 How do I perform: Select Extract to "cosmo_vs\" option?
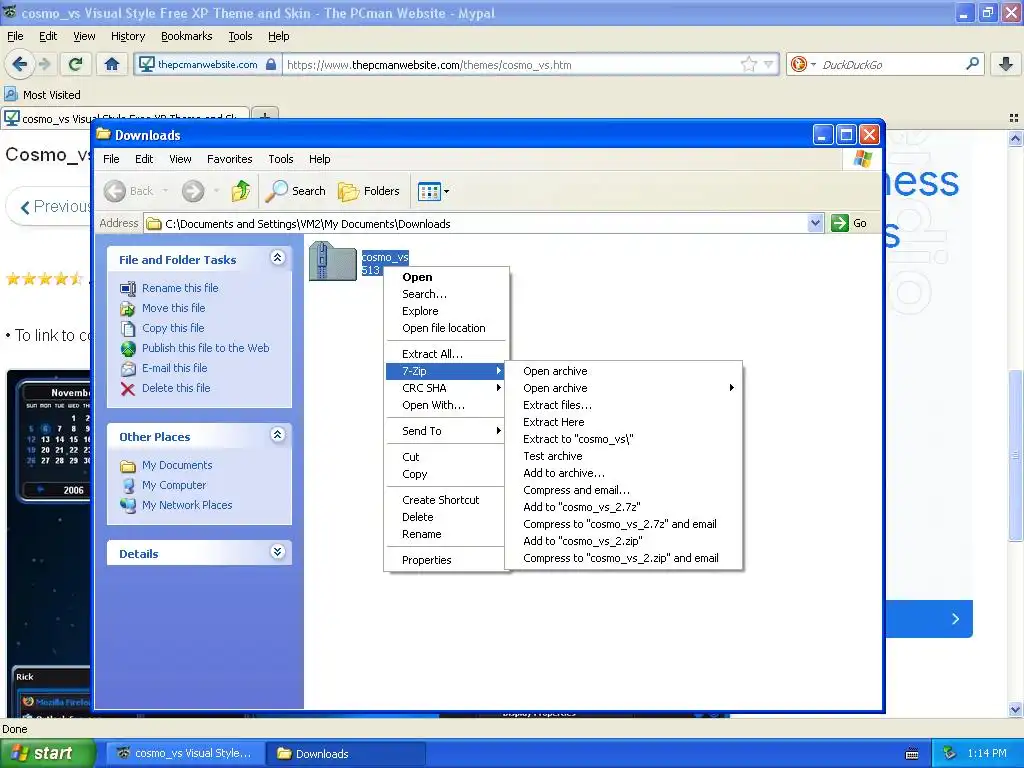[624, 439]
